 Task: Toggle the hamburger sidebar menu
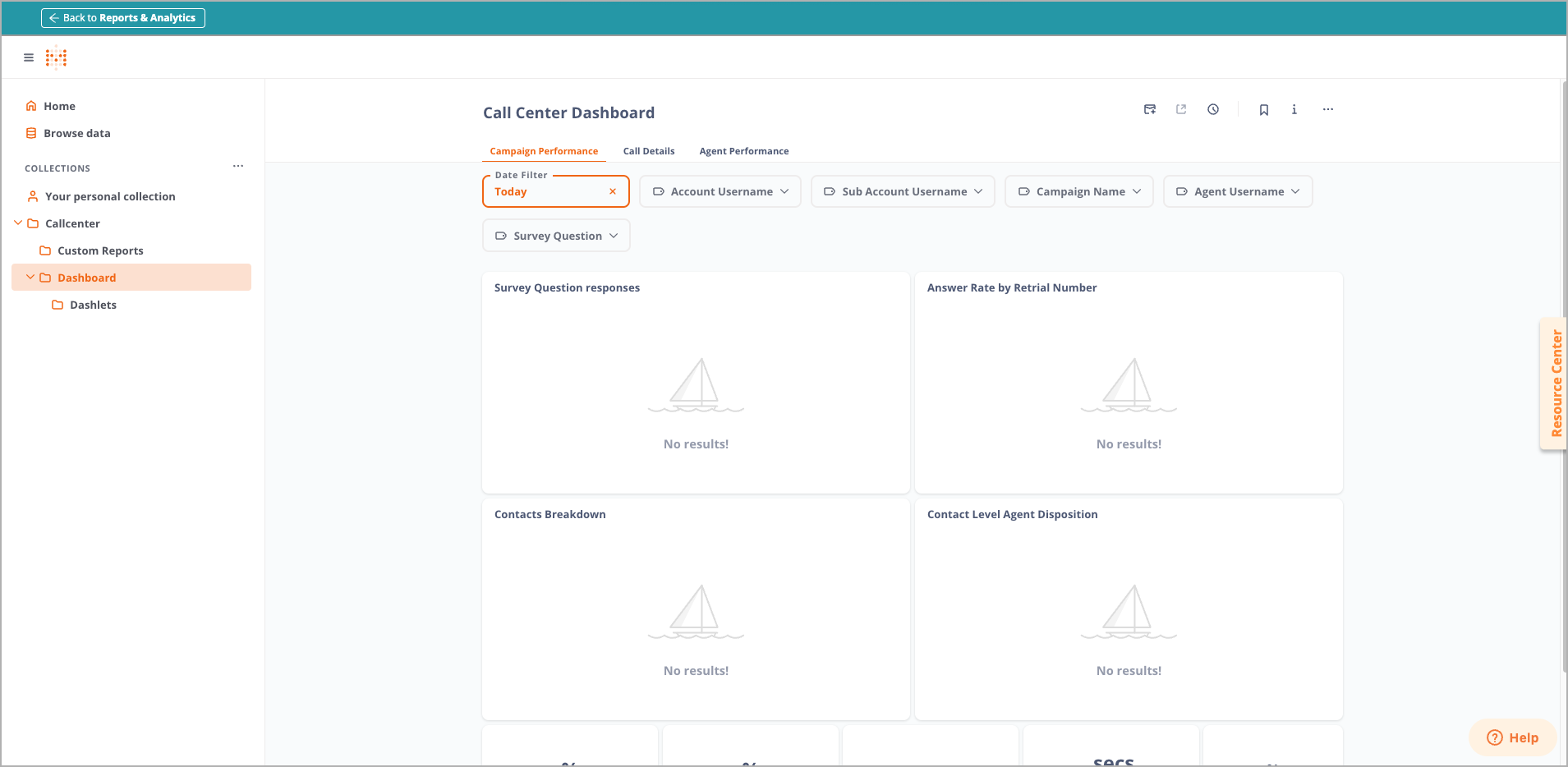(x=29, y=57)
